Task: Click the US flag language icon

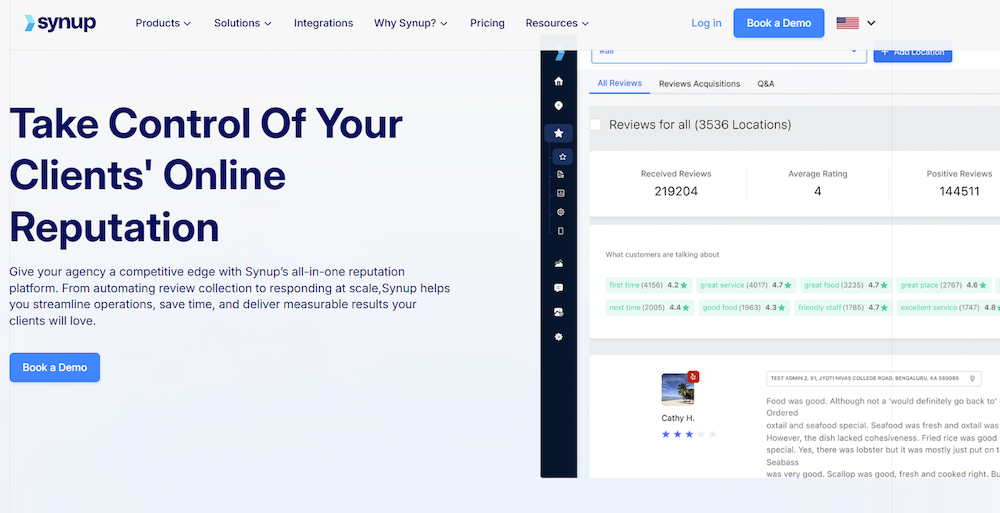Action: [848, 23]
